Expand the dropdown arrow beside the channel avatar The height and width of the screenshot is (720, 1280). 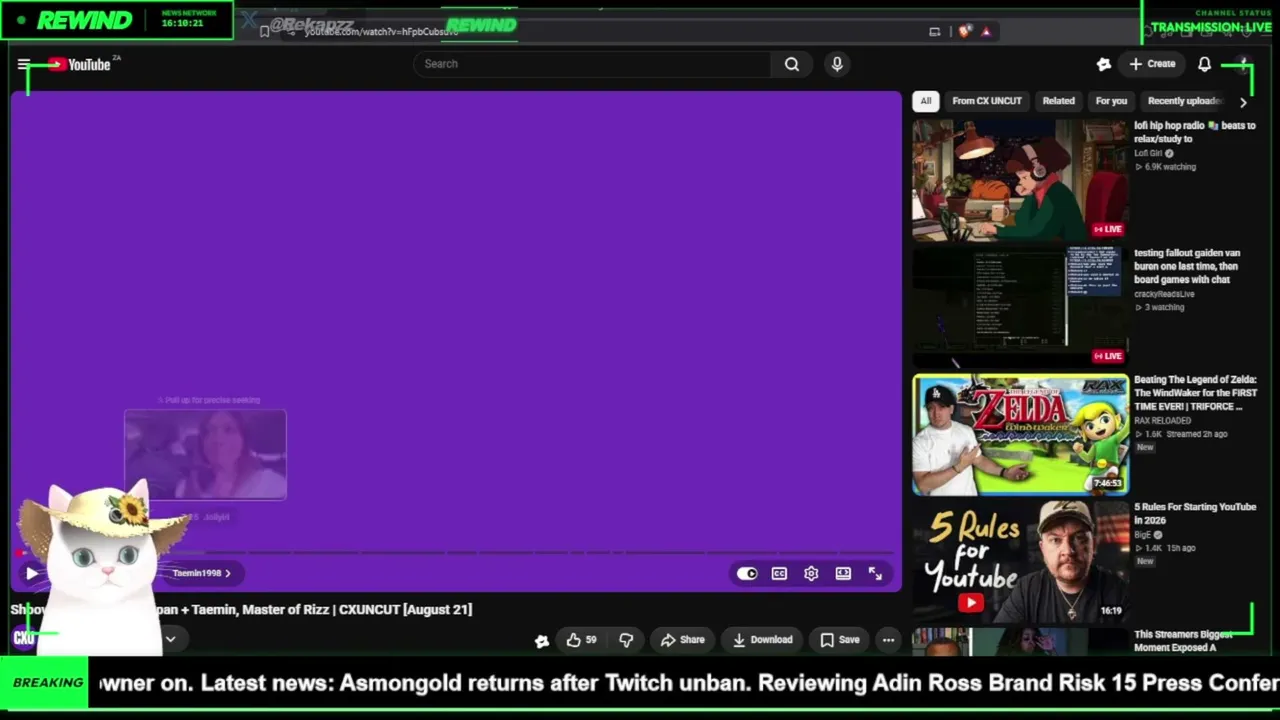(170, 639)
